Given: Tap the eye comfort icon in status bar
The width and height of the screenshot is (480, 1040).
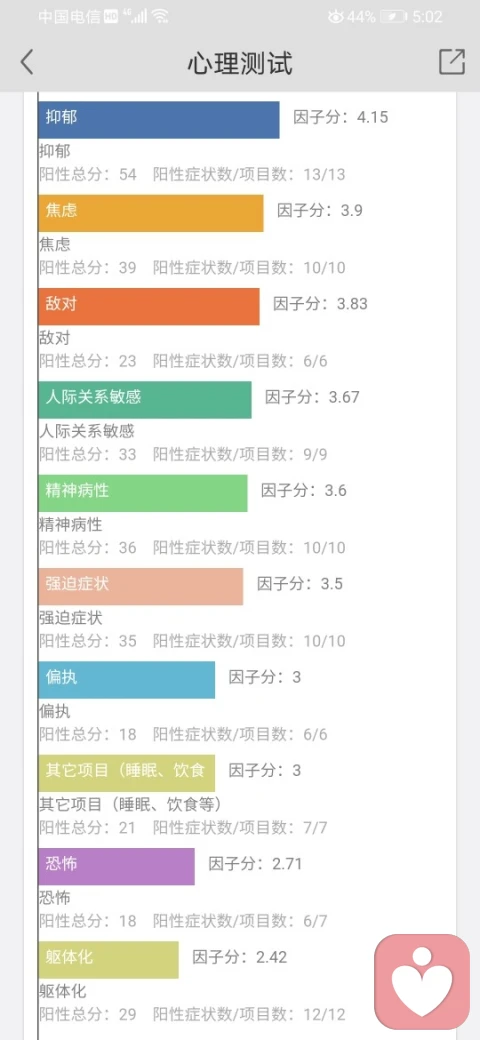Looking at the screenshot, I should click(336, 17).
